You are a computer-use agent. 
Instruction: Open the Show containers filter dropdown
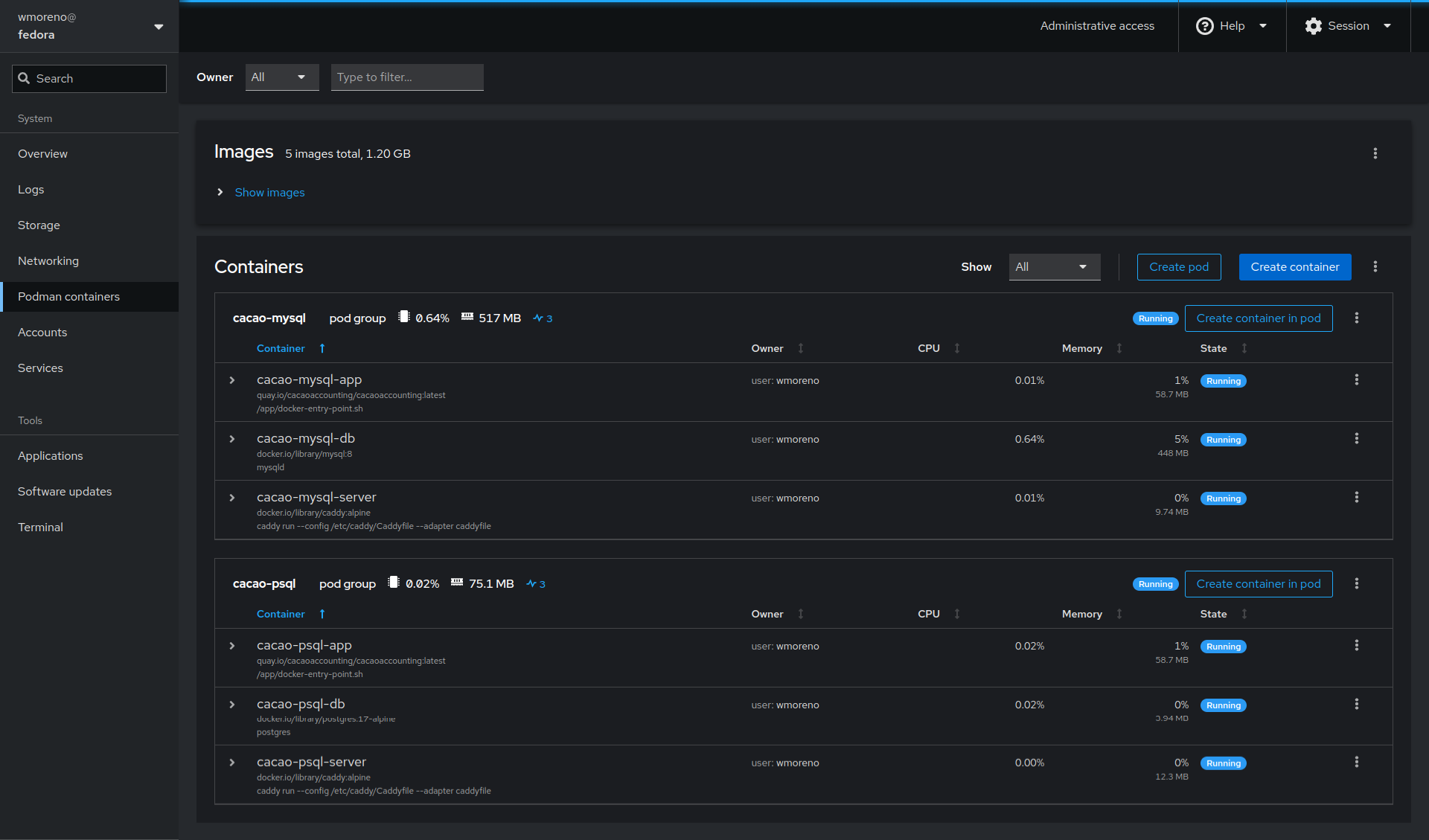pyautogui.click(x=1055, y=267)
